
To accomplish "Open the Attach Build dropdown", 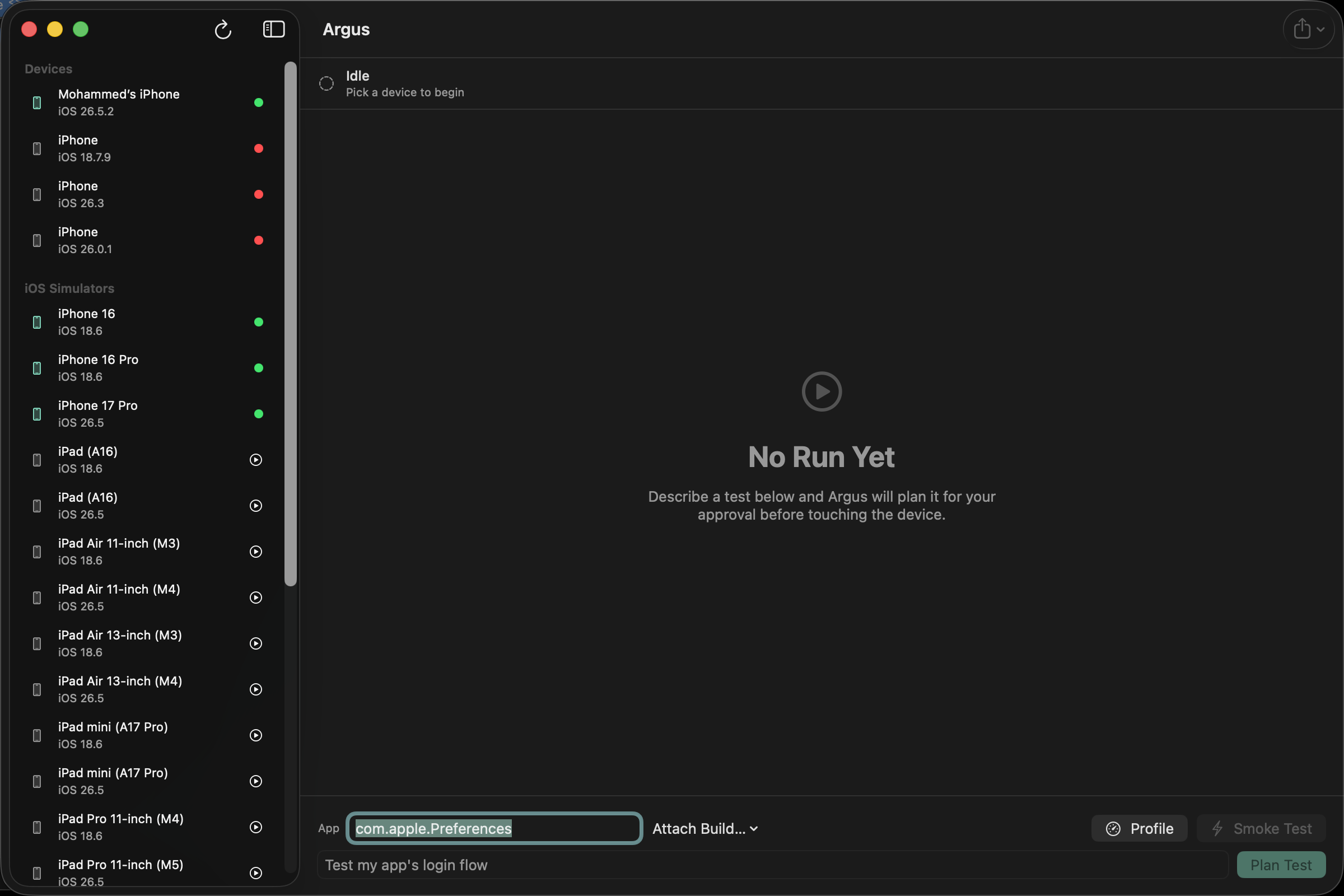I will [705, 829].
